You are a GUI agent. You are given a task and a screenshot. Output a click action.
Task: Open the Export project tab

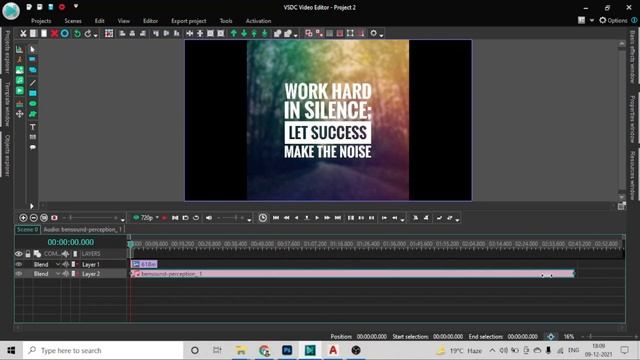tap(189, 21)
